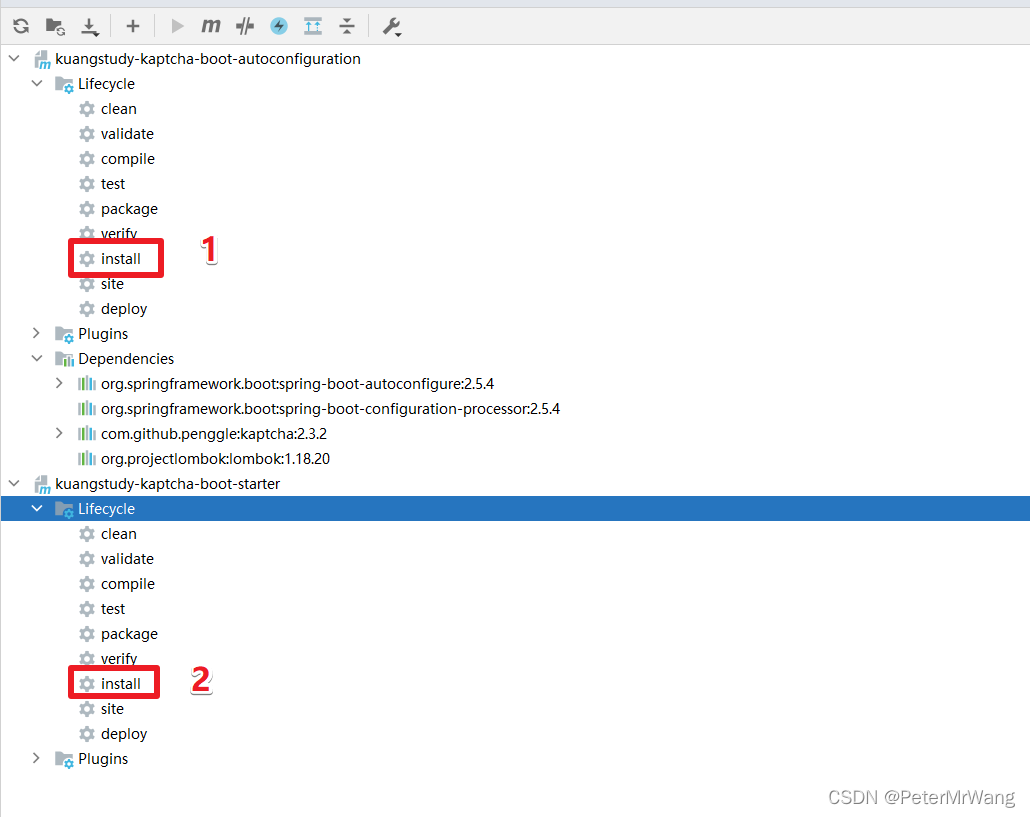Click Collapse All toolbar icon
Image resolution: width=1030 pixels, height=817 pixels.
[347, 26]
